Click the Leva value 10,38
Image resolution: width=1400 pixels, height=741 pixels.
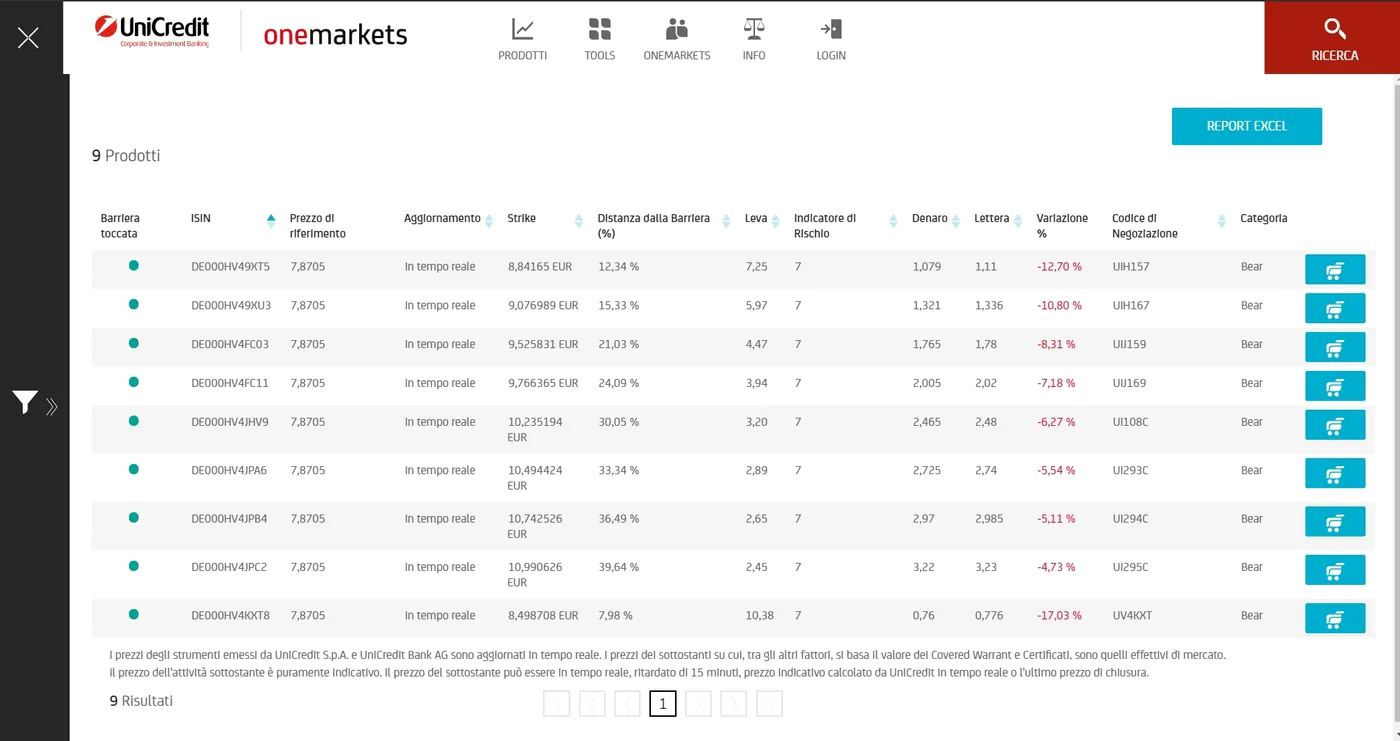click(x=759, y=615)
